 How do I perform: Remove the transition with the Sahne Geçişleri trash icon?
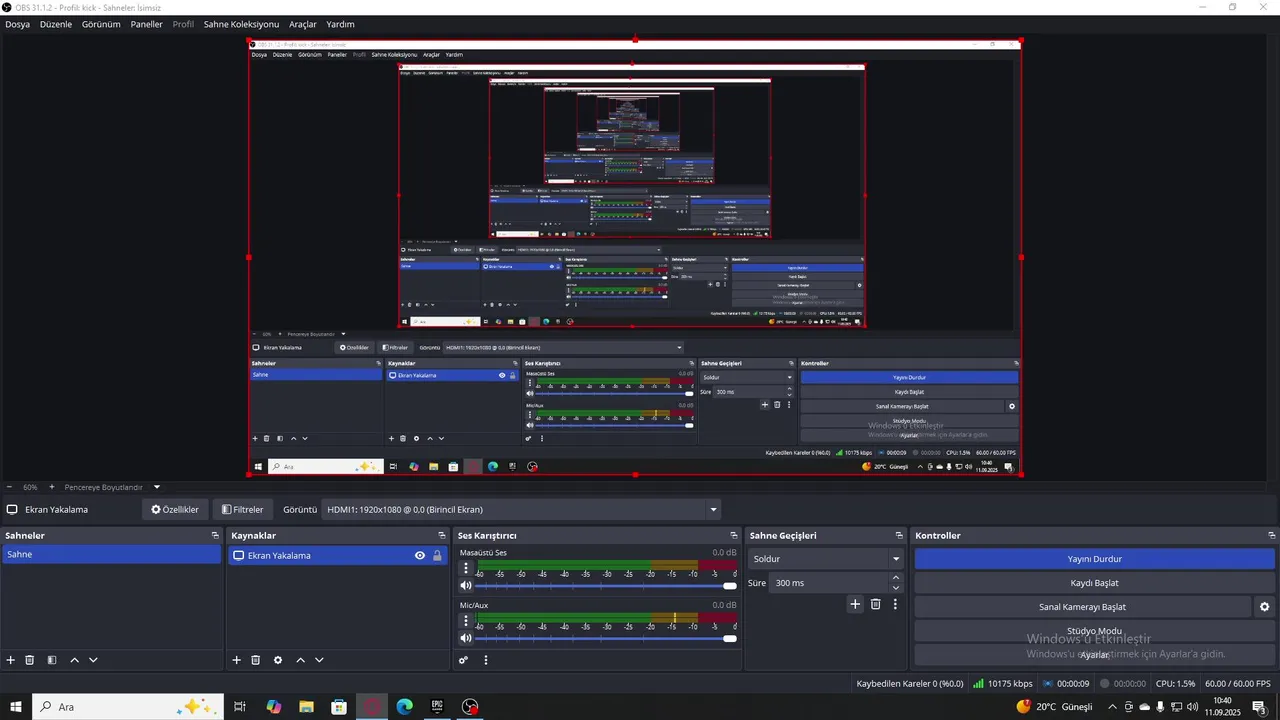876,604
